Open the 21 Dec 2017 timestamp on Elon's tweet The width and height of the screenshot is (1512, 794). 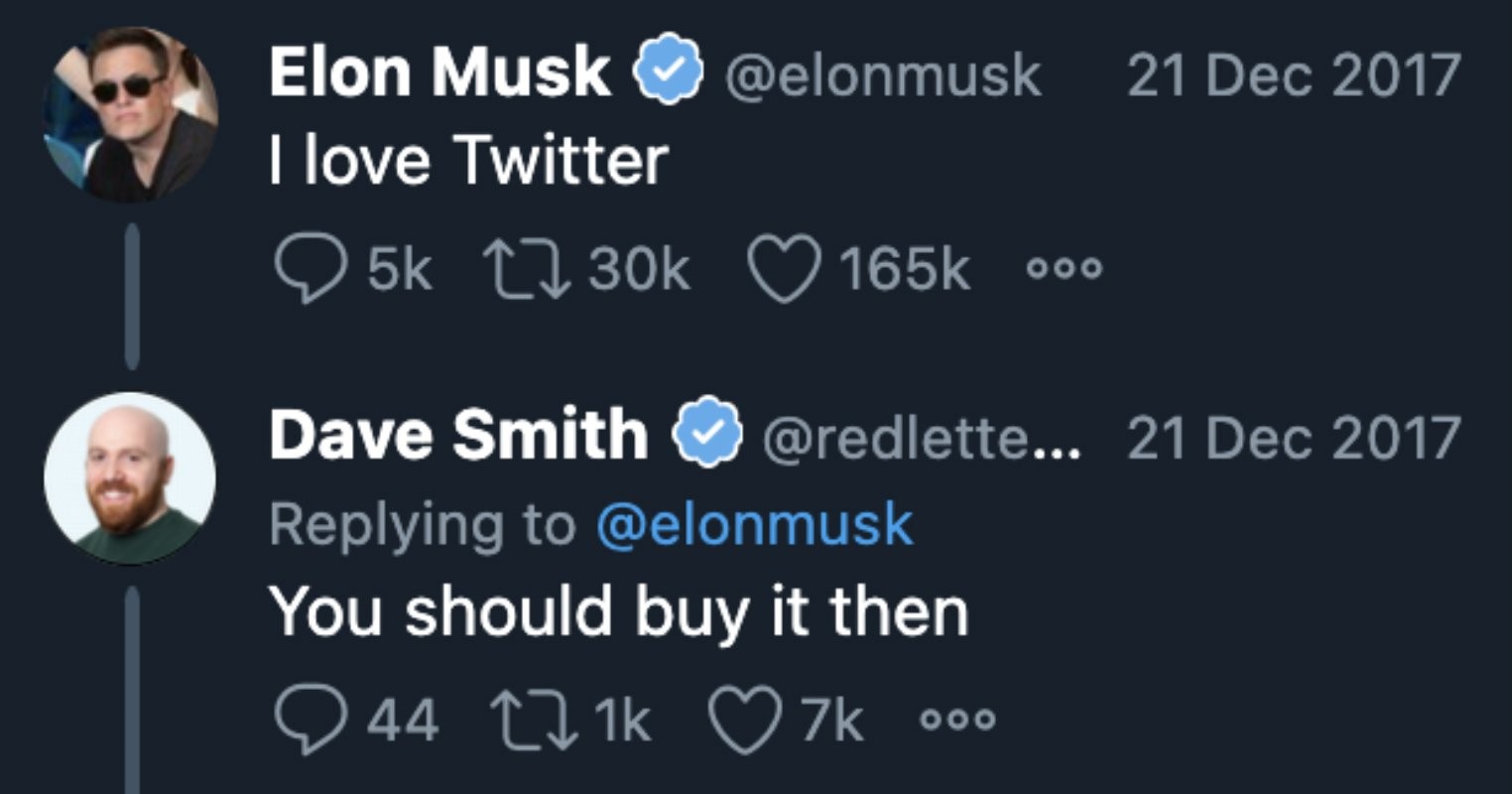(1293, 75)
